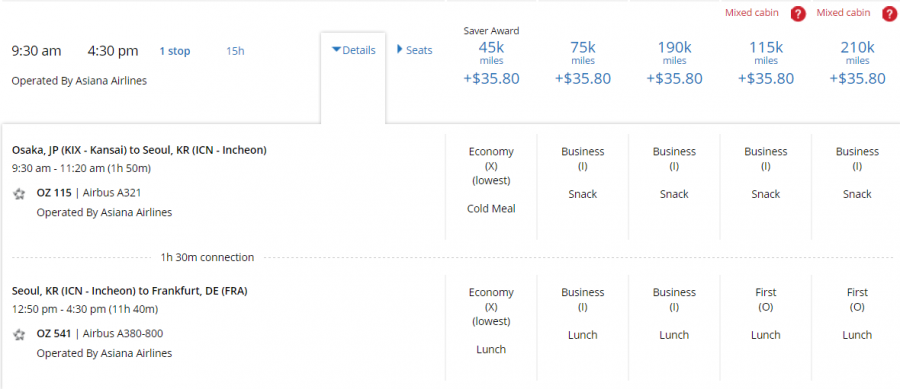900x389 pixels.
Task: Click First (O) cabin under 115k column
Action: pos(766,299)
